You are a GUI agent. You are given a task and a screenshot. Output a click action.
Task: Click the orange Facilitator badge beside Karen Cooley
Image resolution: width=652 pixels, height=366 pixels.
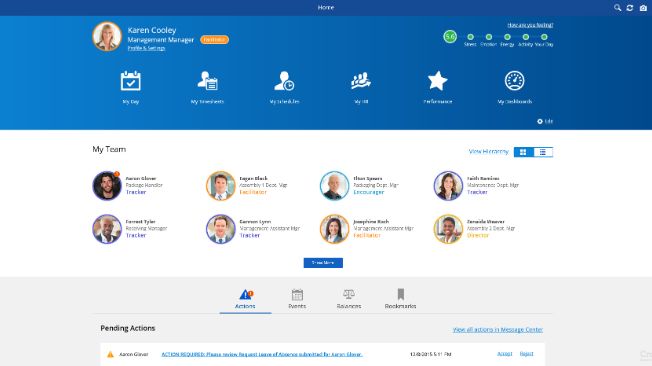point(215,40)
